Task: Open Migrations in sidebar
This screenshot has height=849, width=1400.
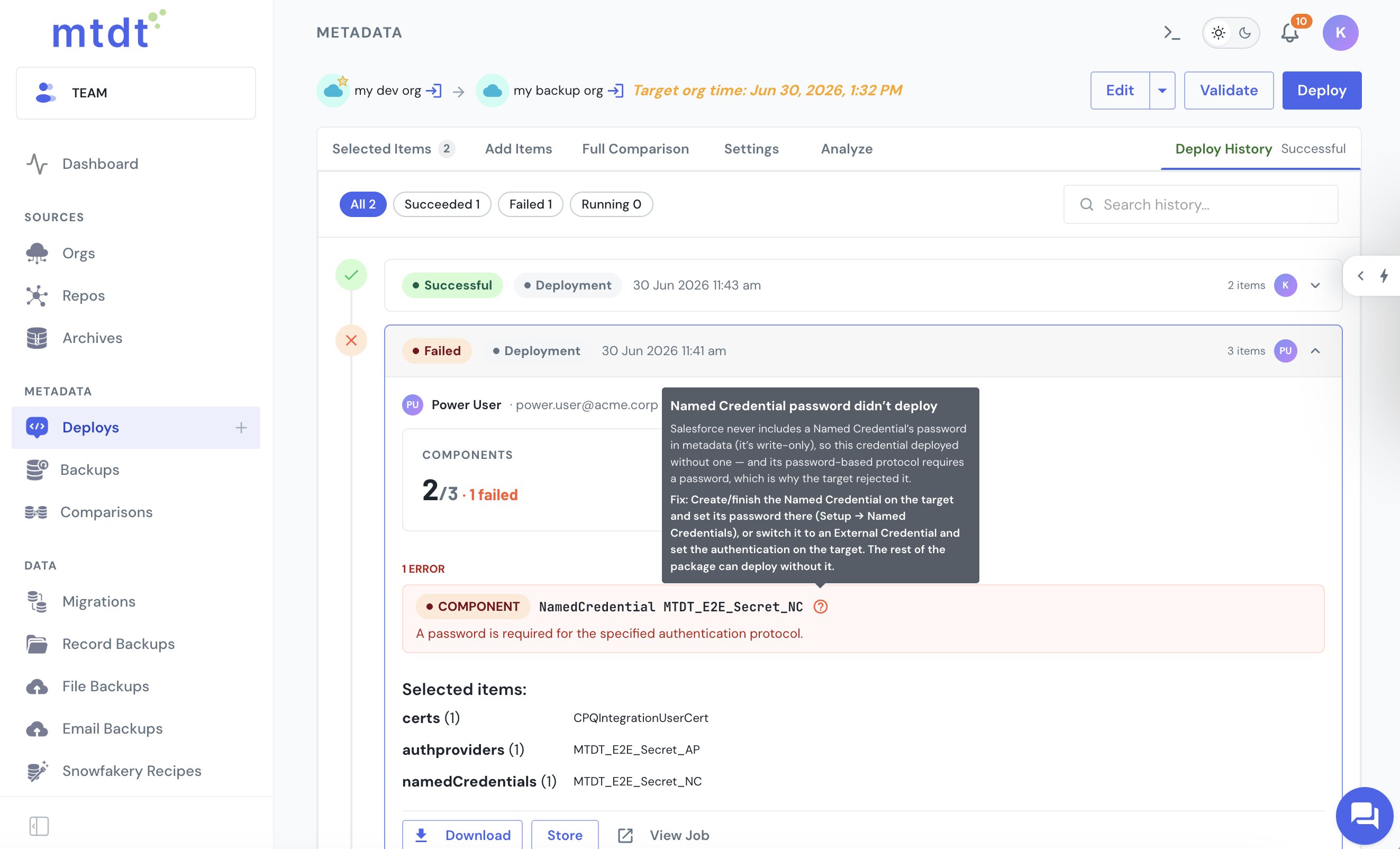Action: pyautogui.click(x=136, y=601)
